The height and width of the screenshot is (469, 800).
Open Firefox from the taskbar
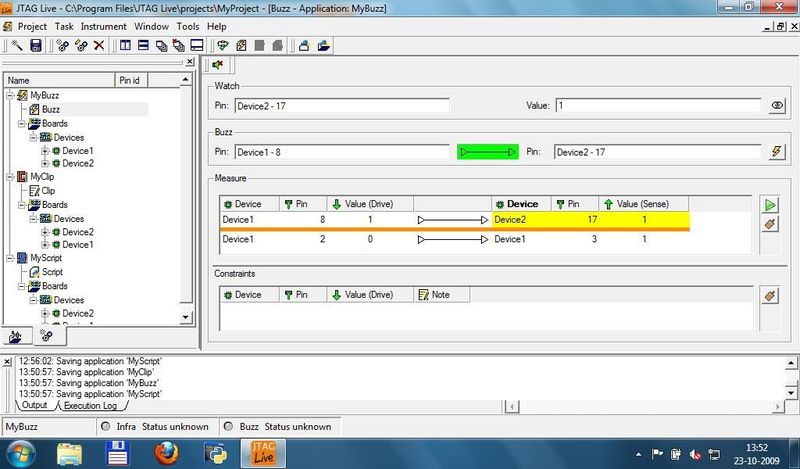tap(166, 453)
